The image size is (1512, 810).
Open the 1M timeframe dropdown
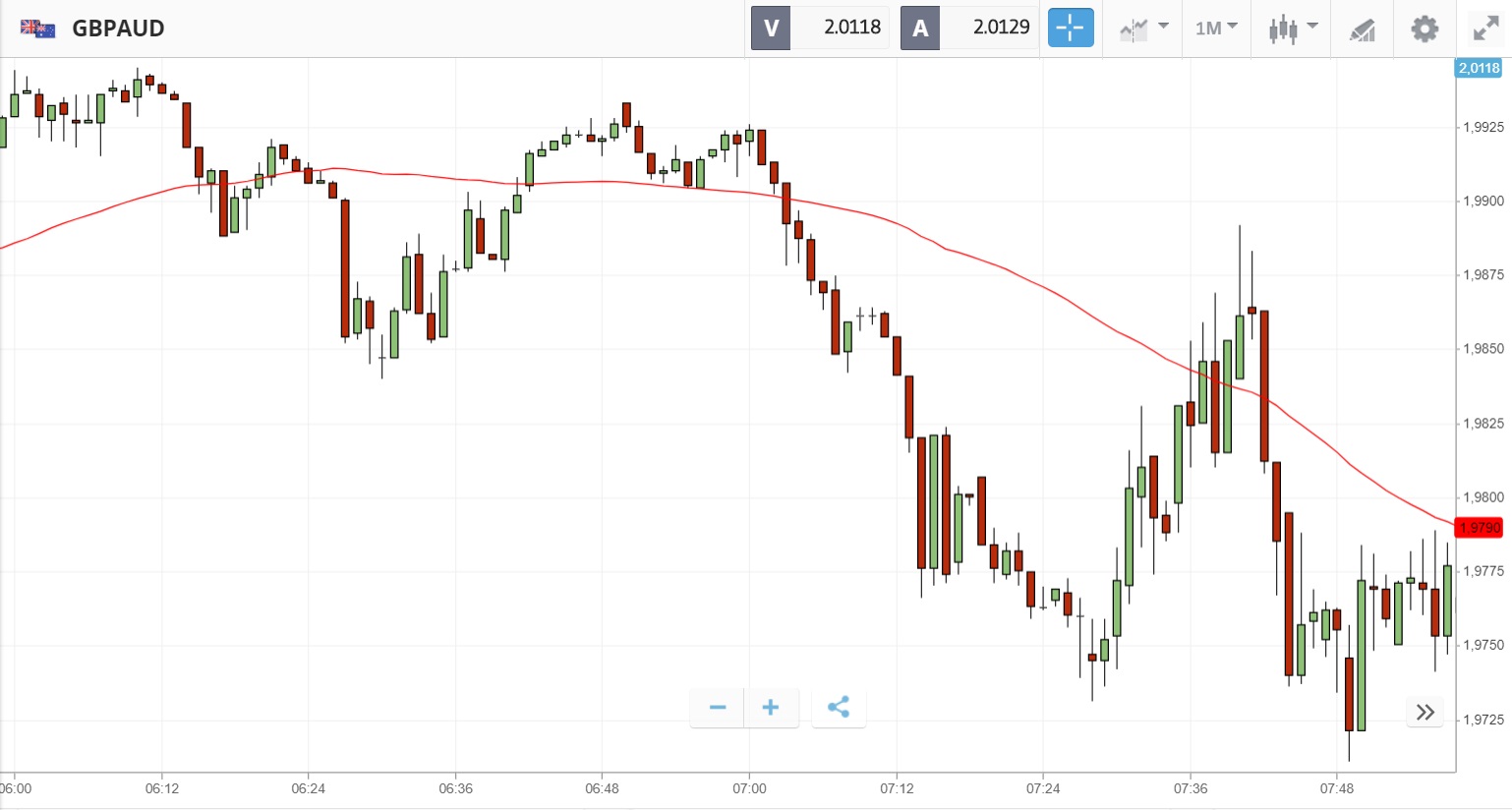click(x=1216, y=28)
